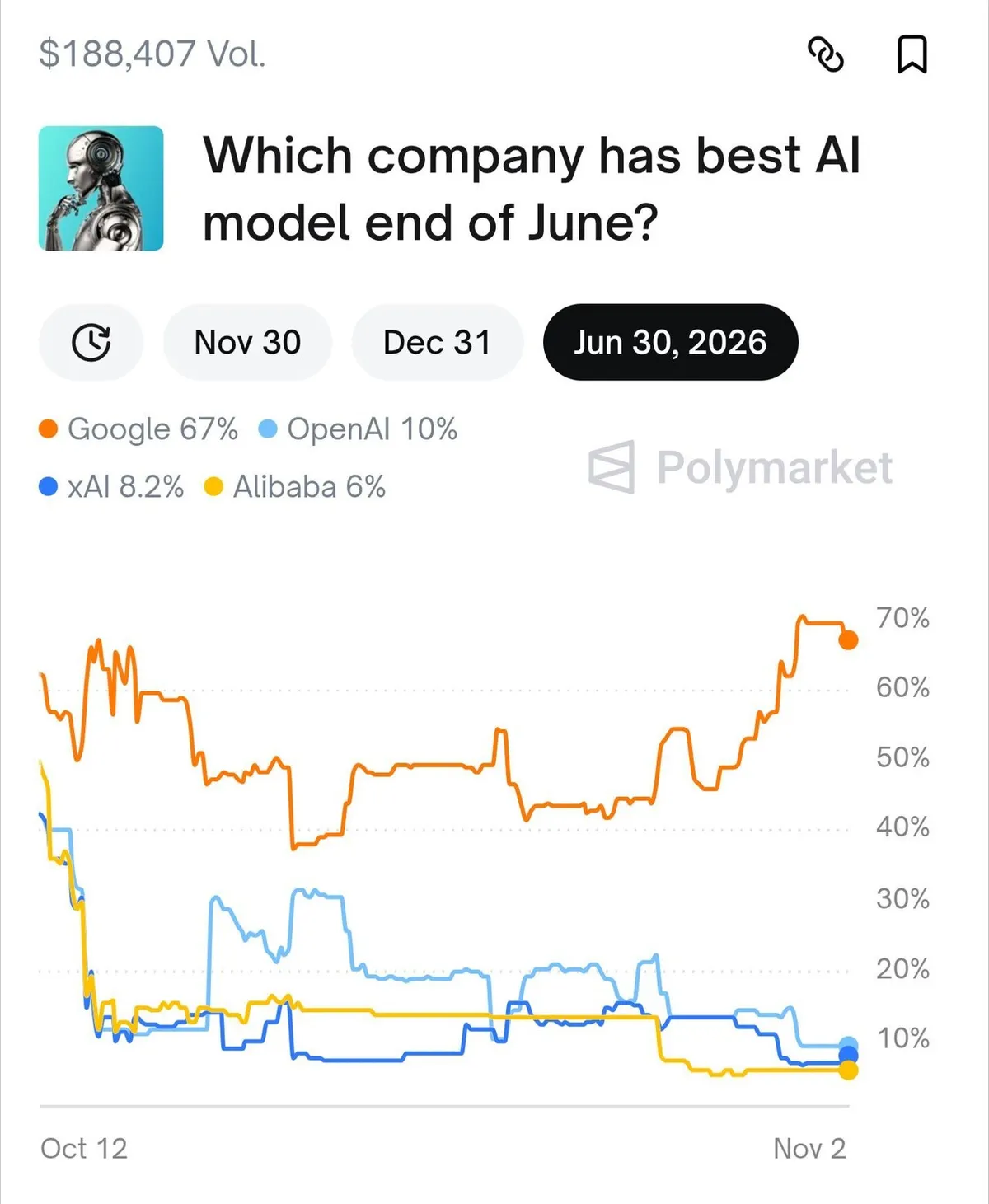Click the Polymarket logo watermark

[740, 467]
